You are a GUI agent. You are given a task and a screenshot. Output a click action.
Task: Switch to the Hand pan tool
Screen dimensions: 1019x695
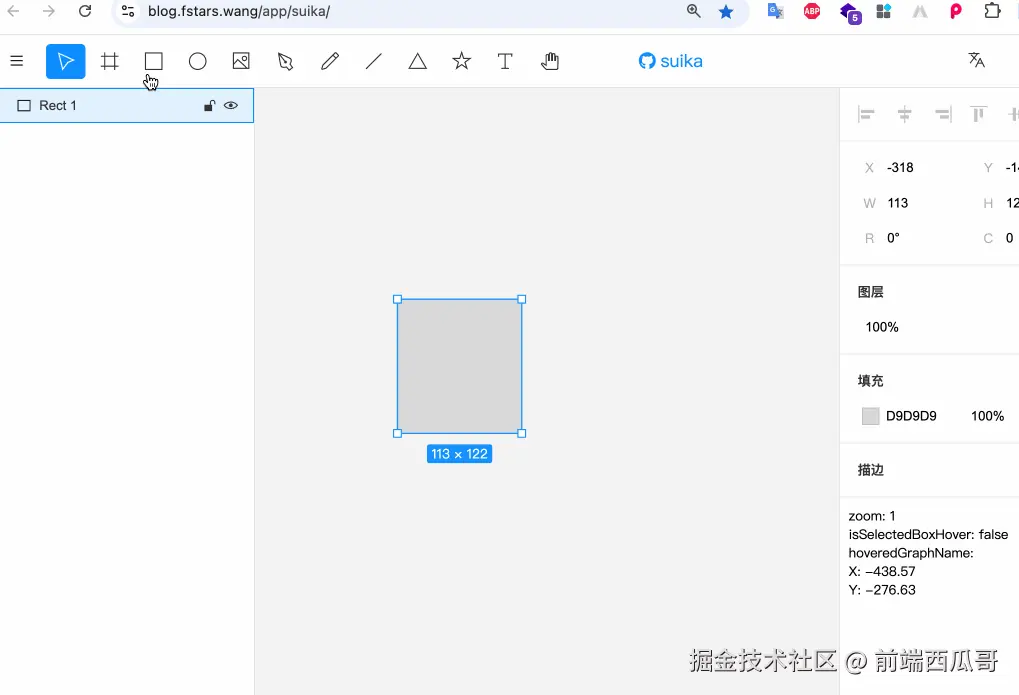[x=549, y=61]
